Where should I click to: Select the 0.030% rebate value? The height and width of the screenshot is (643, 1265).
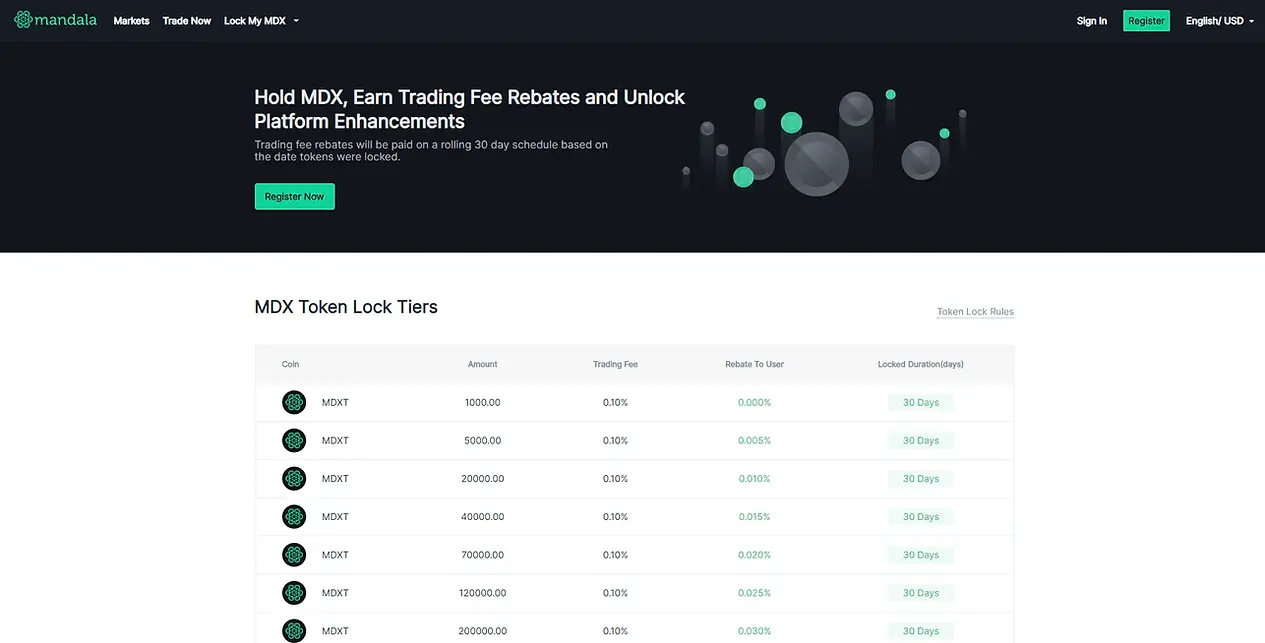pos(754,631)
